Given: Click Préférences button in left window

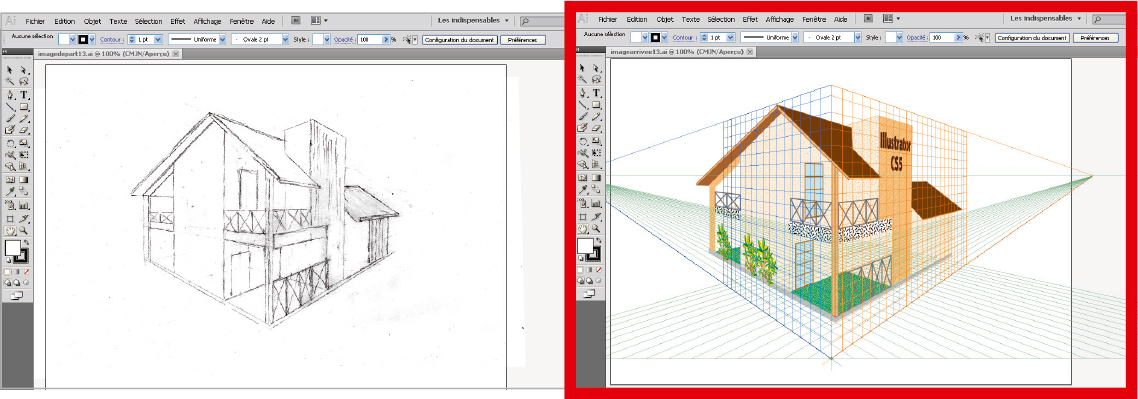Looking at the screenshot, I should pos(522,39).
